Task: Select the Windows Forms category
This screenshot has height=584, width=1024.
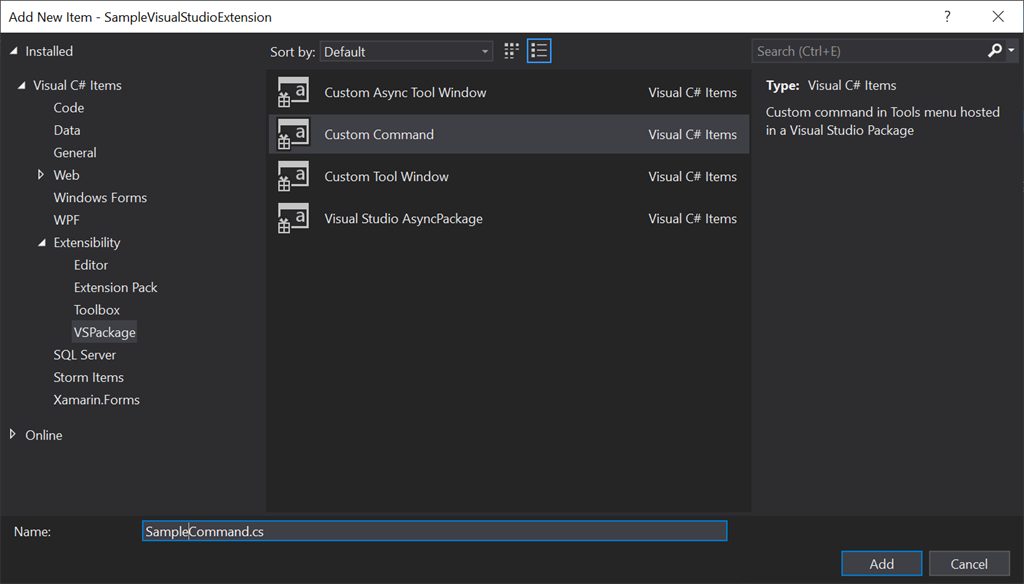Action: tap(100, 197)
